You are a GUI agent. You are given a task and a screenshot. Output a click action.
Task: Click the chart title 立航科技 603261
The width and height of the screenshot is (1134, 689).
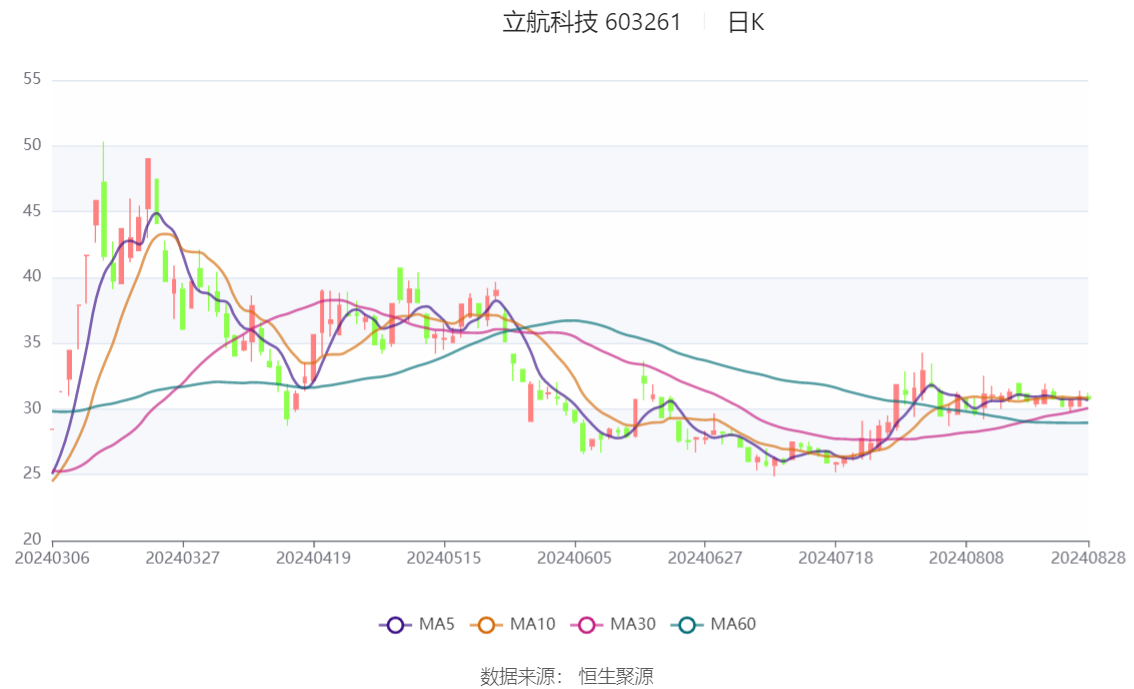[x=592, y=22]
